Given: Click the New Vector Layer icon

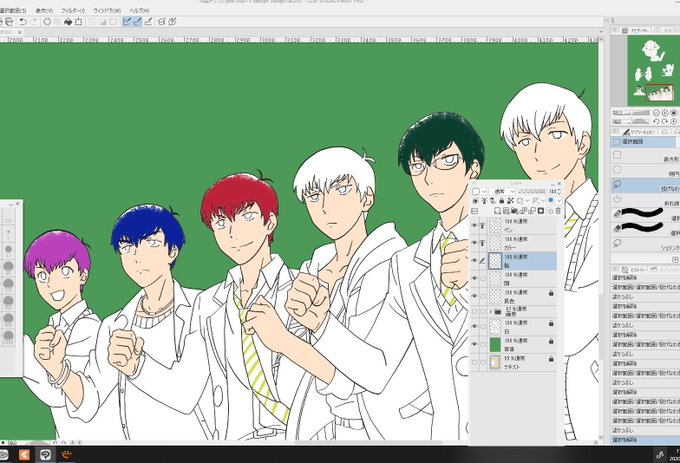Looking at the screenshot, I should coord(506,211).
